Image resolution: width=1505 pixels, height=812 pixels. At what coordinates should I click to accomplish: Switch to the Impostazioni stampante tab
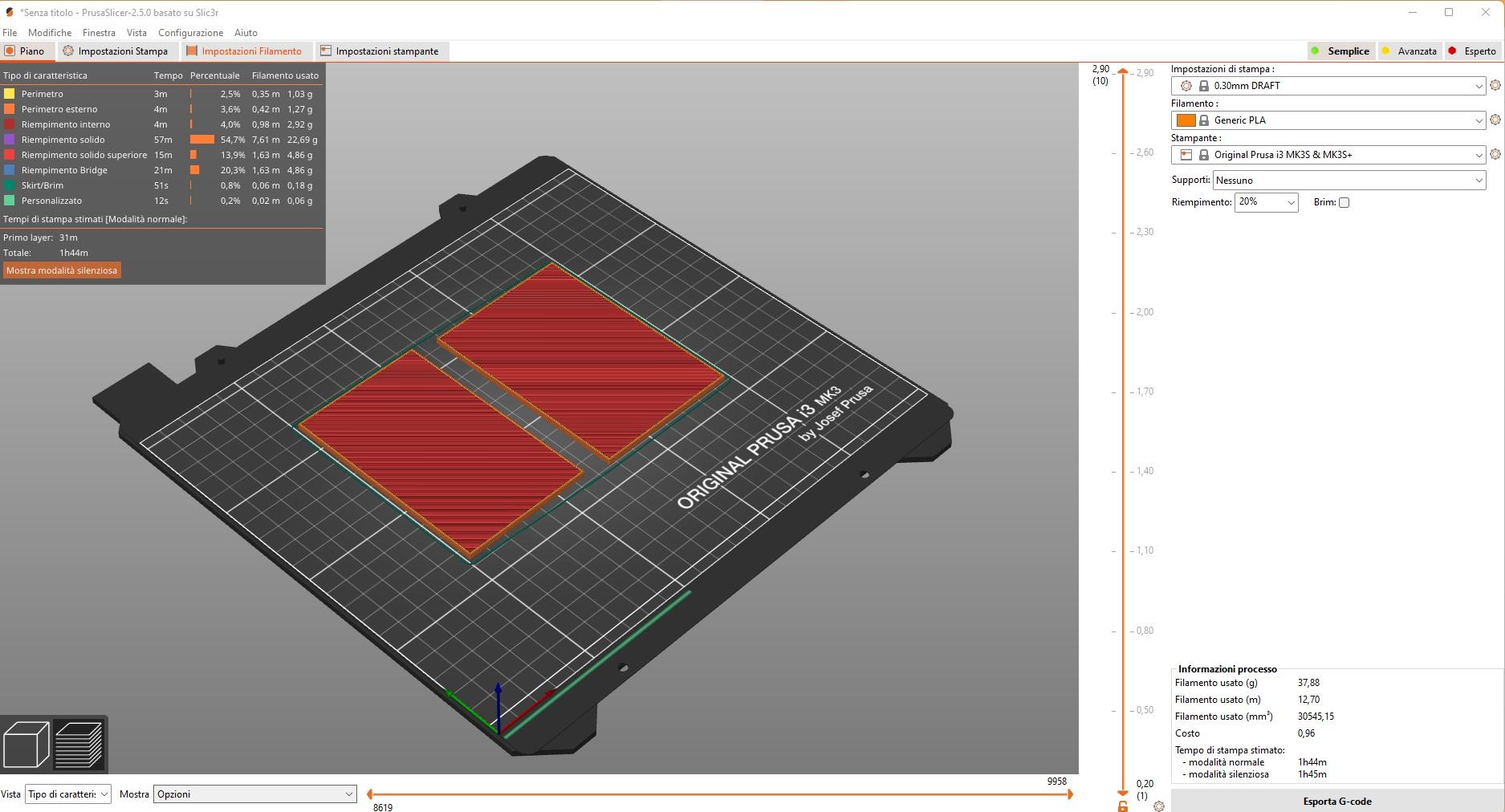(380, 51)
